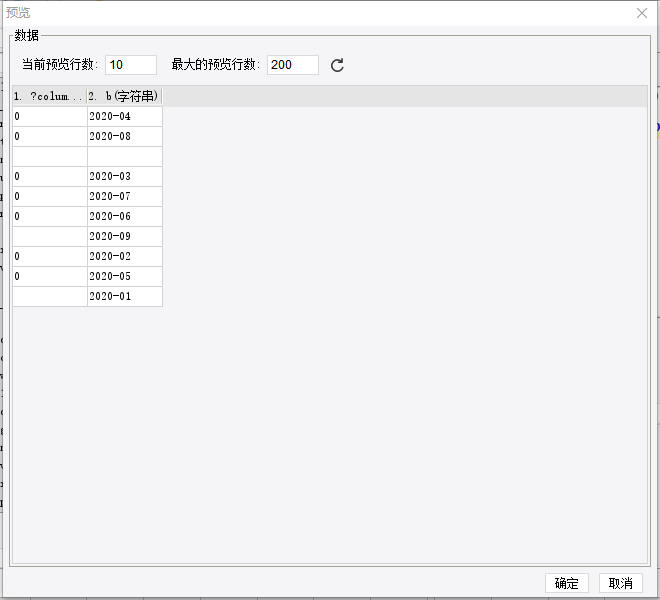Select cell 2020-05

coord(125,276)
